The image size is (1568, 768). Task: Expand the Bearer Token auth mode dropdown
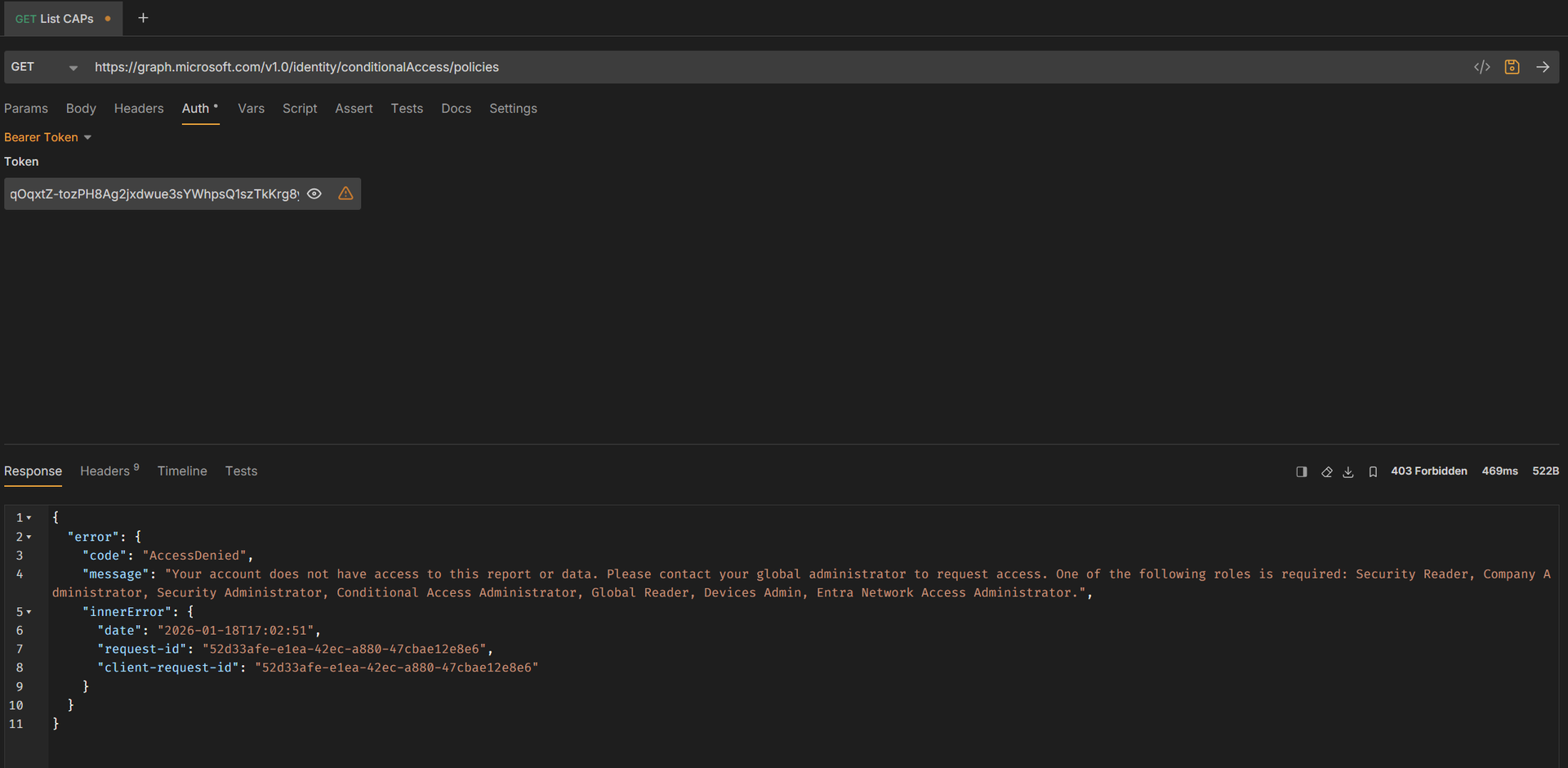click(47, 137)
